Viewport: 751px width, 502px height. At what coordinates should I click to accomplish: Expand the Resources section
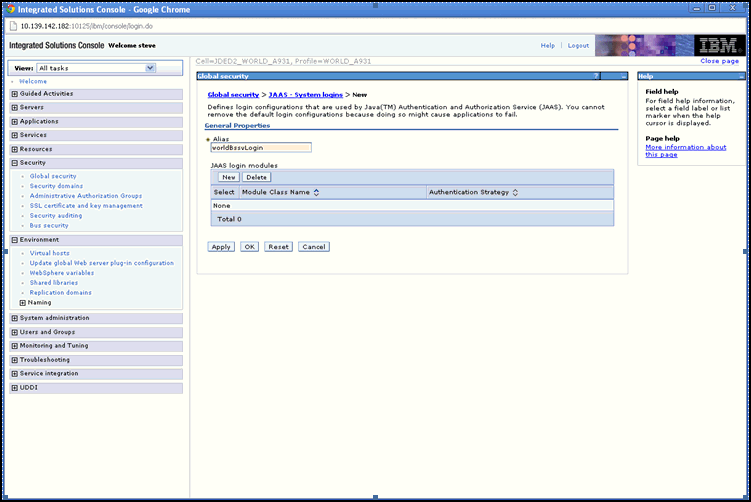click(14, 149)
